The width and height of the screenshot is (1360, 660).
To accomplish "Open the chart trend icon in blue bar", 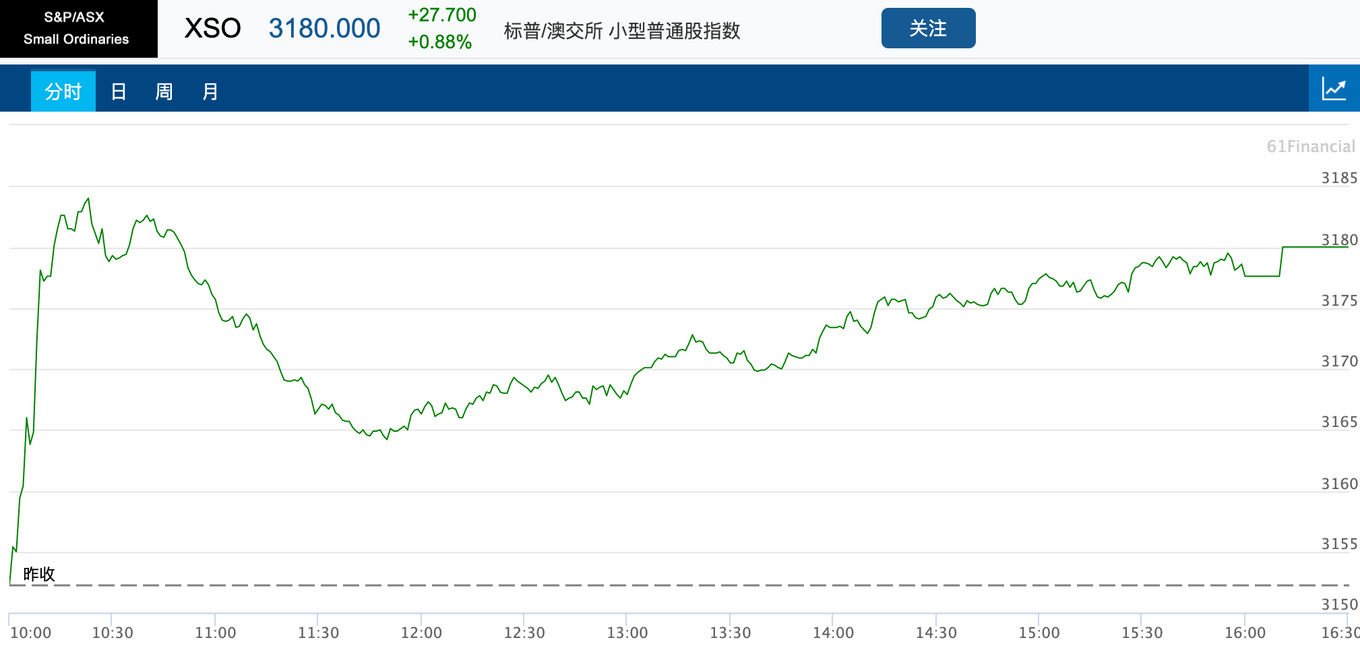I will [x=1334, y=89].
